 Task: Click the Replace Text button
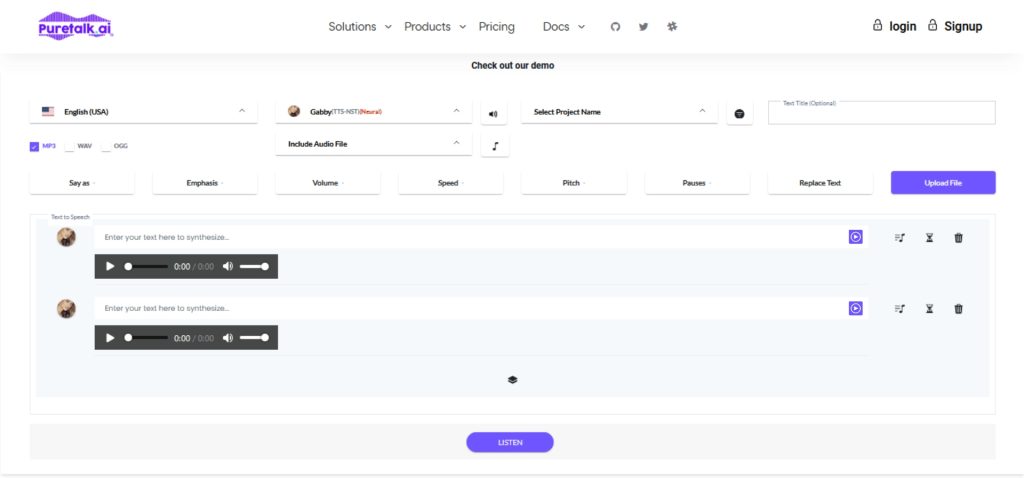coord(820,183)
